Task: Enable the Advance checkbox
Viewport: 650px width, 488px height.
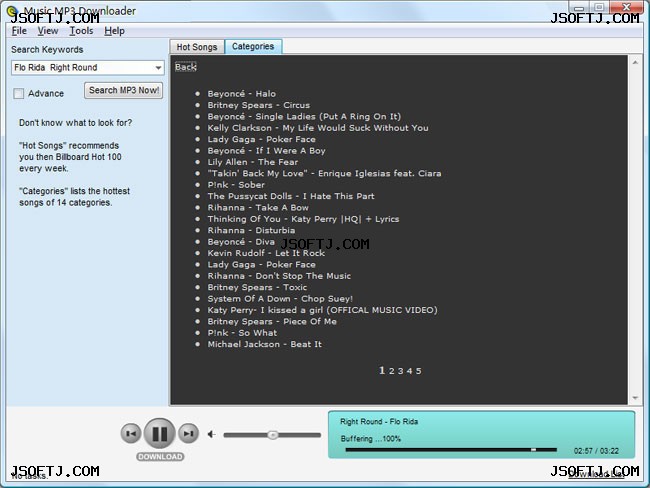Action: (19, 93)
